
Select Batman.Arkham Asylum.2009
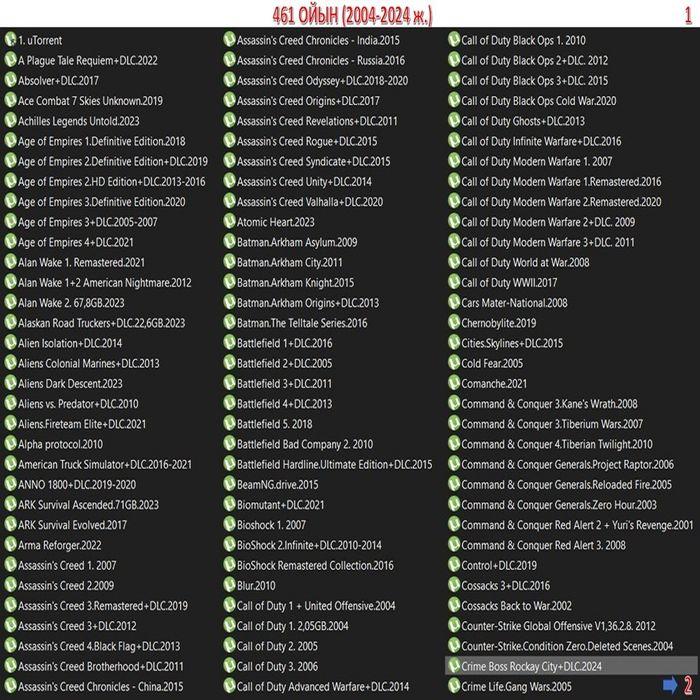click(297, 242)
